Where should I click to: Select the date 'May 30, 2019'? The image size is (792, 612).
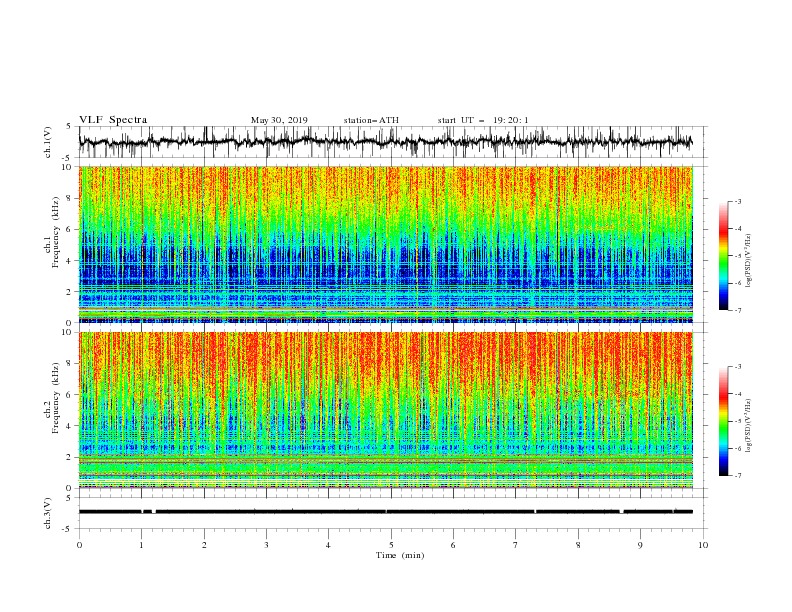coord(279,120)
